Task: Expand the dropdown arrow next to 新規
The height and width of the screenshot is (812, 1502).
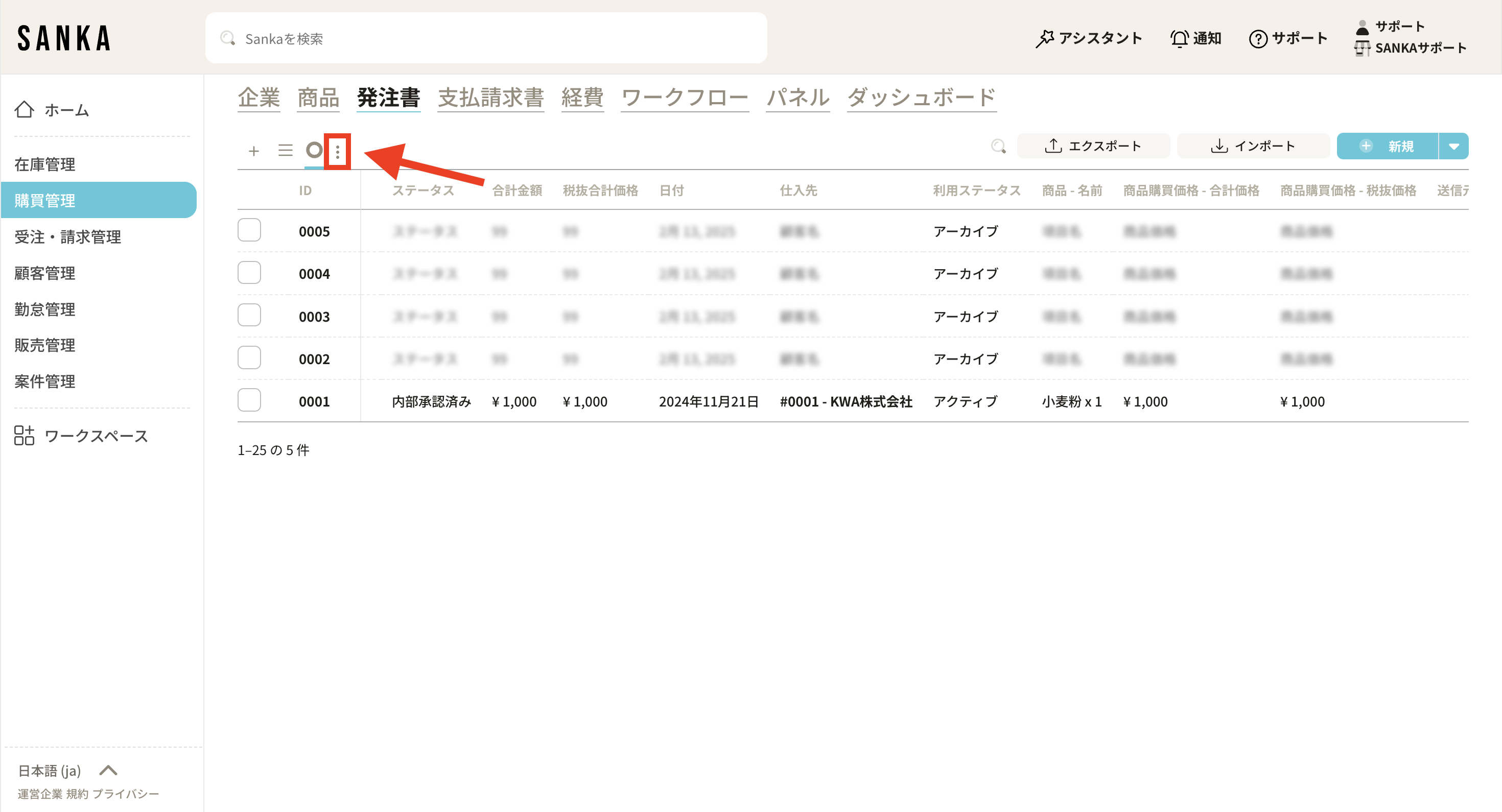Action: 1453,146
